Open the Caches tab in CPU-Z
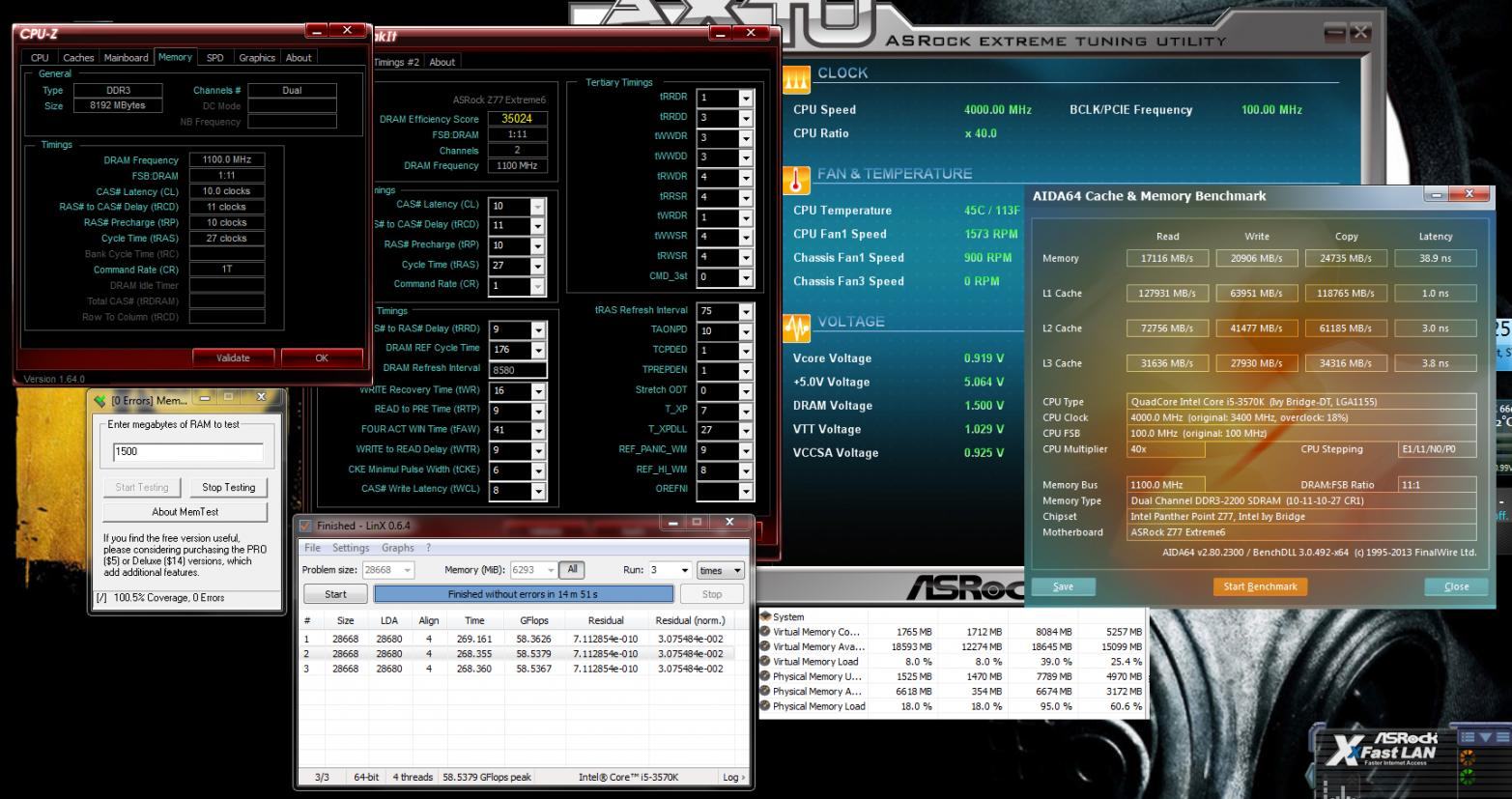The height and width of the screenshot is (799, 1512). coord(78,58)
